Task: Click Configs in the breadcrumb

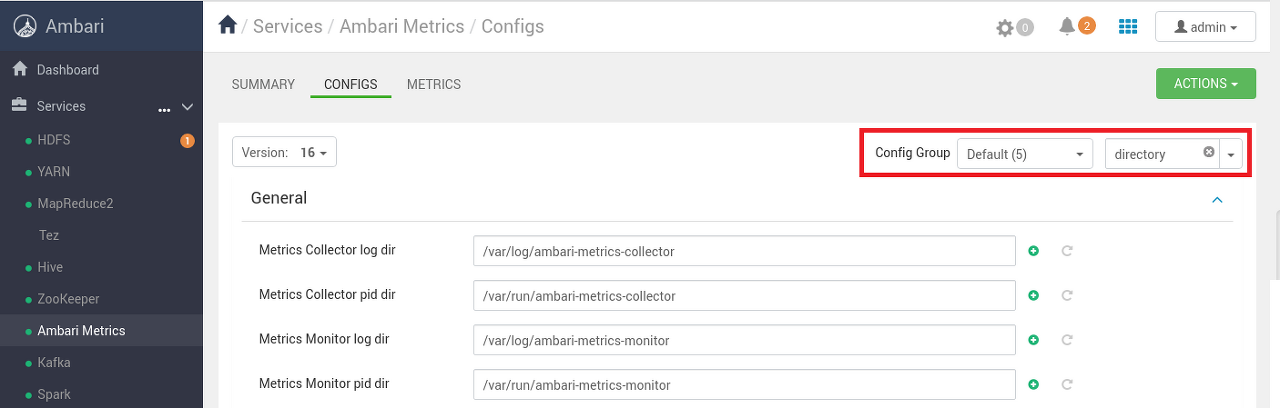Action: click(513, 26)
